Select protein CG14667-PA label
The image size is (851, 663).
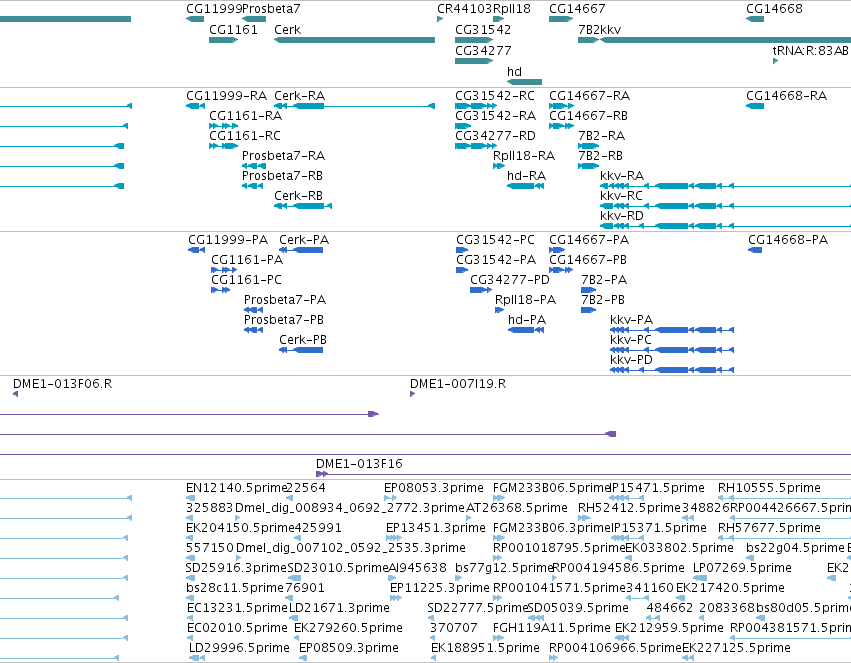tap(589, 240)
